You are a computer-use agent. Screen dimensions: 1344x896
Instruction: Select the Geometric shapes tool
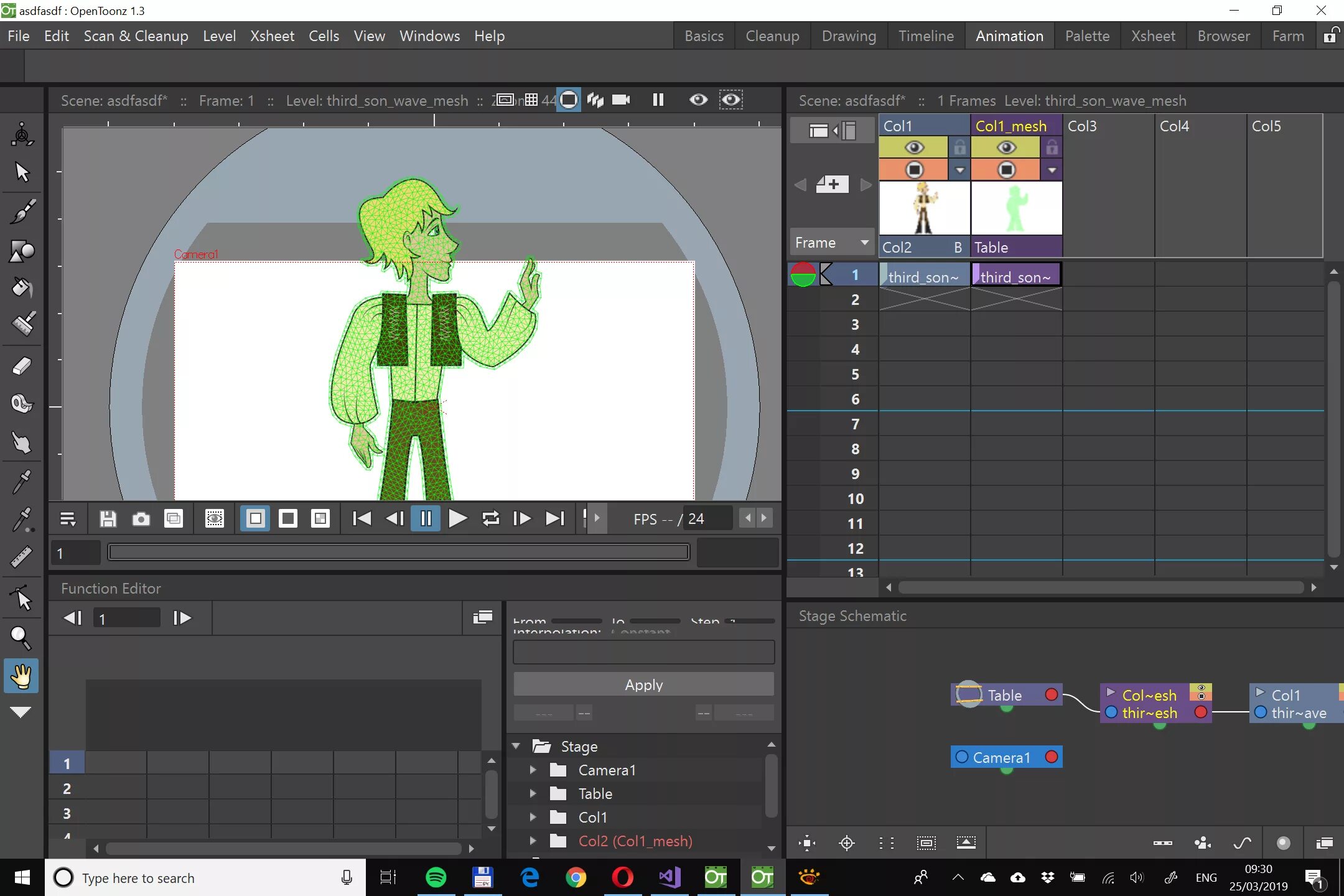click(22, 251)
